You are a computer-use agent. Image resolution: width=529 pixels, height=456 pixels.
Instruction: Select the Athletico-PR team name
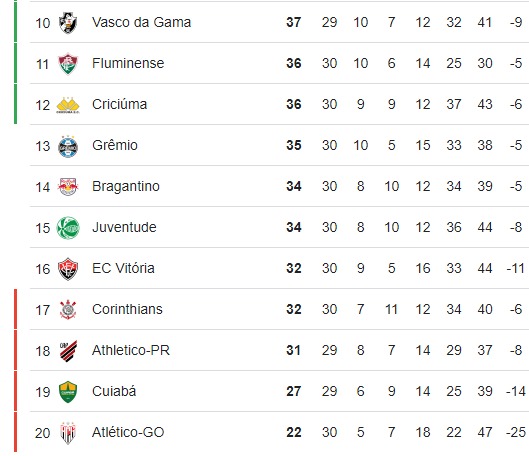click(131, 350)
